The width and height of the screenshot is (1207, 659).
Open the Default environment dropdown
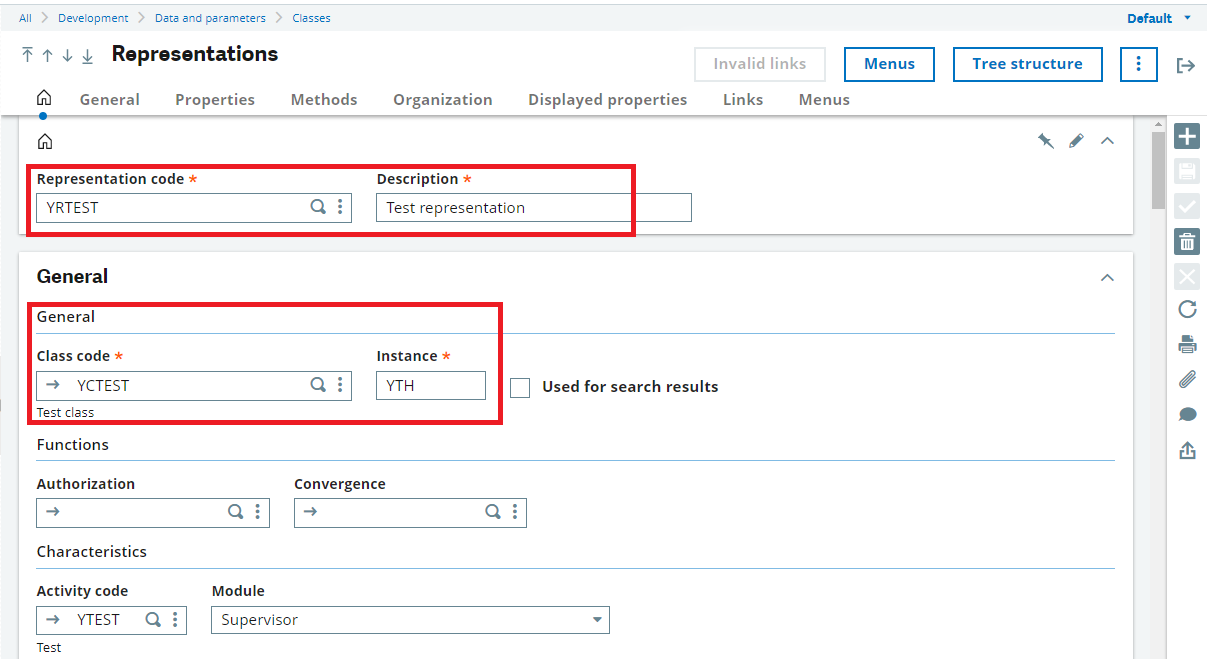(x=1158, y=17)
